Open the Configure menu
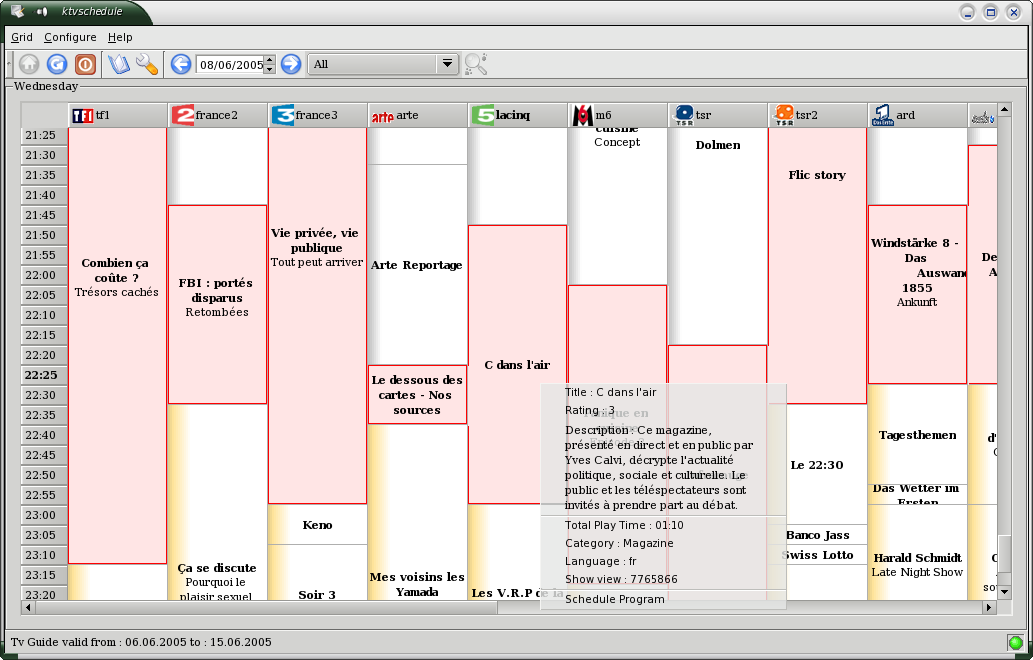The height and width of the screenshot is (660, 1033). click(70, 38)
